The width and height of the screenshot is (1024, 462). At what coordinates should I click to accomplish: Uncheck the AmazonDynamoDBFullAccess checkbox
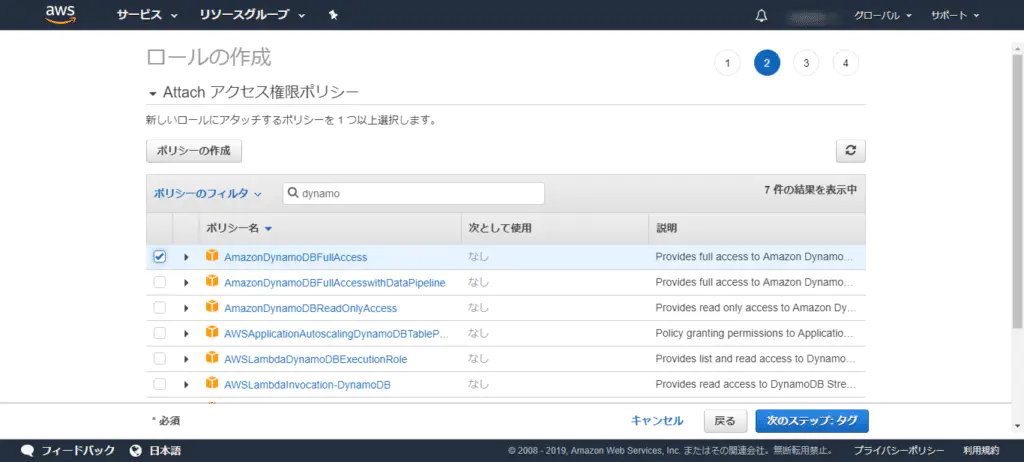(x=159, y=257)
